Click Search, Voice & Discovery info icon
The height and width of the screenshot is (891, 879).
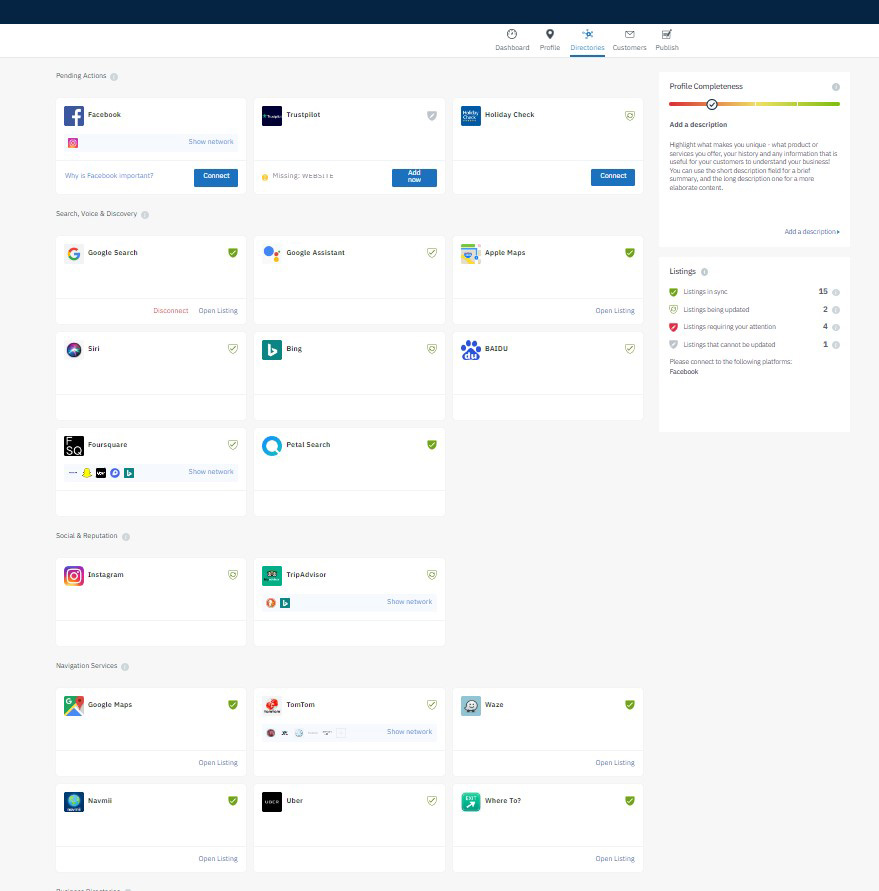[145, 215]
